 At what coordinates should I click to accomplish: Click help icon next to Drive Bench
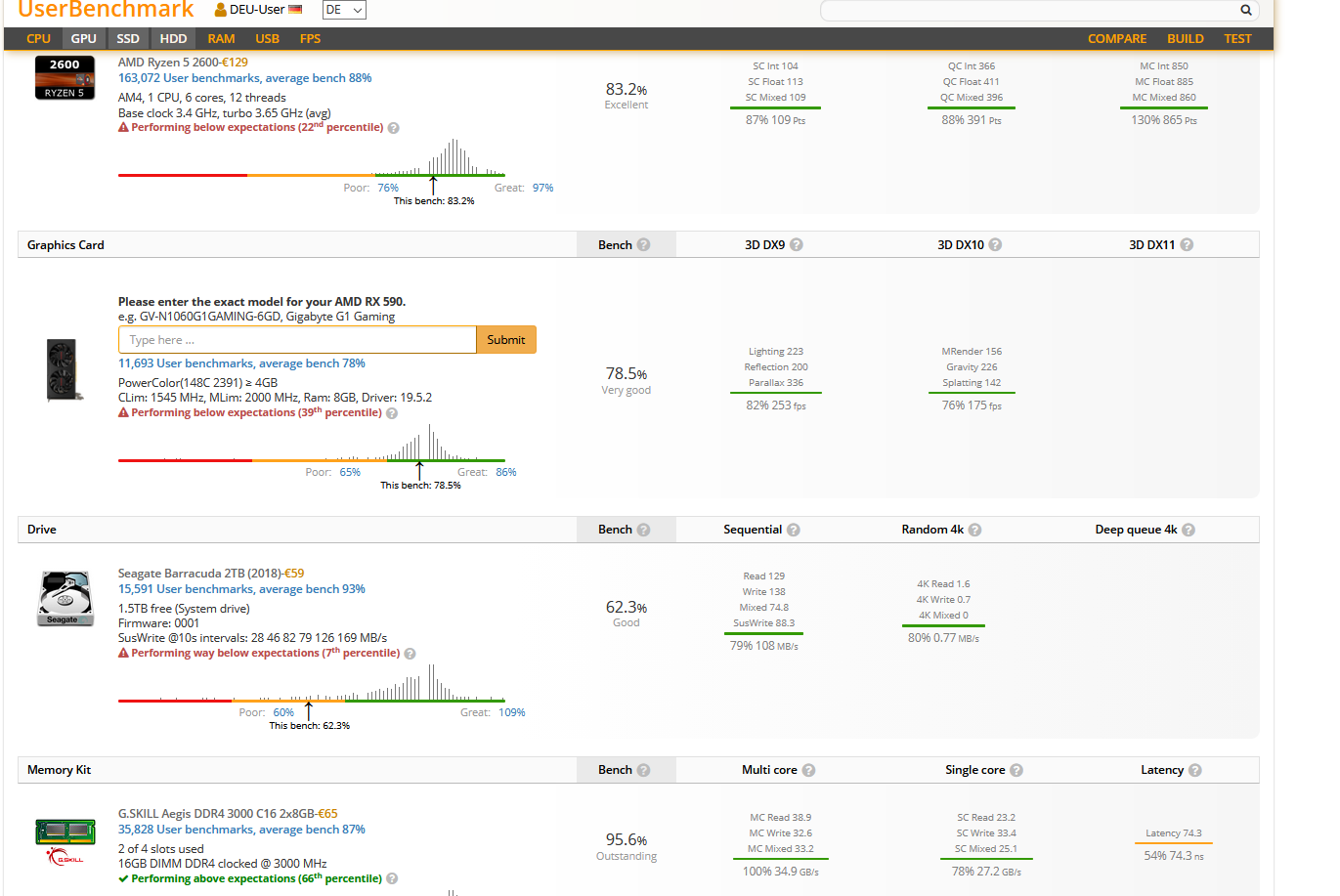click(643, 530)
